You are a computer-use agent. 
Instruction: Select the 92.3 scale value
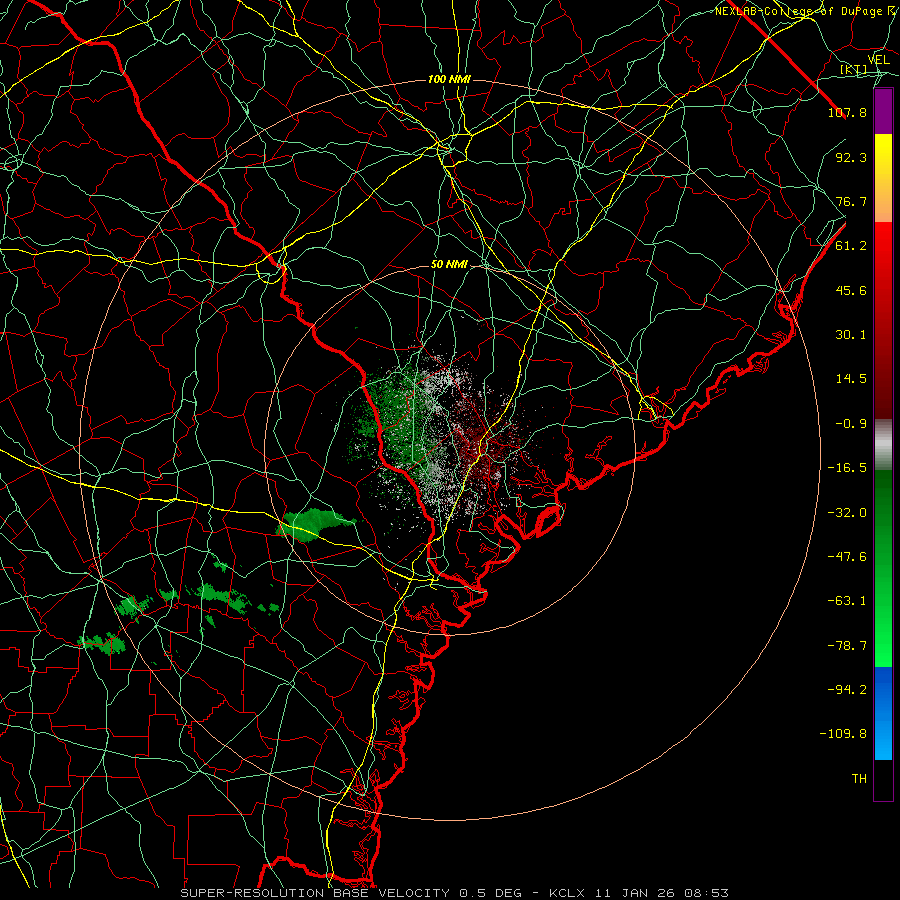pos(851,157)
